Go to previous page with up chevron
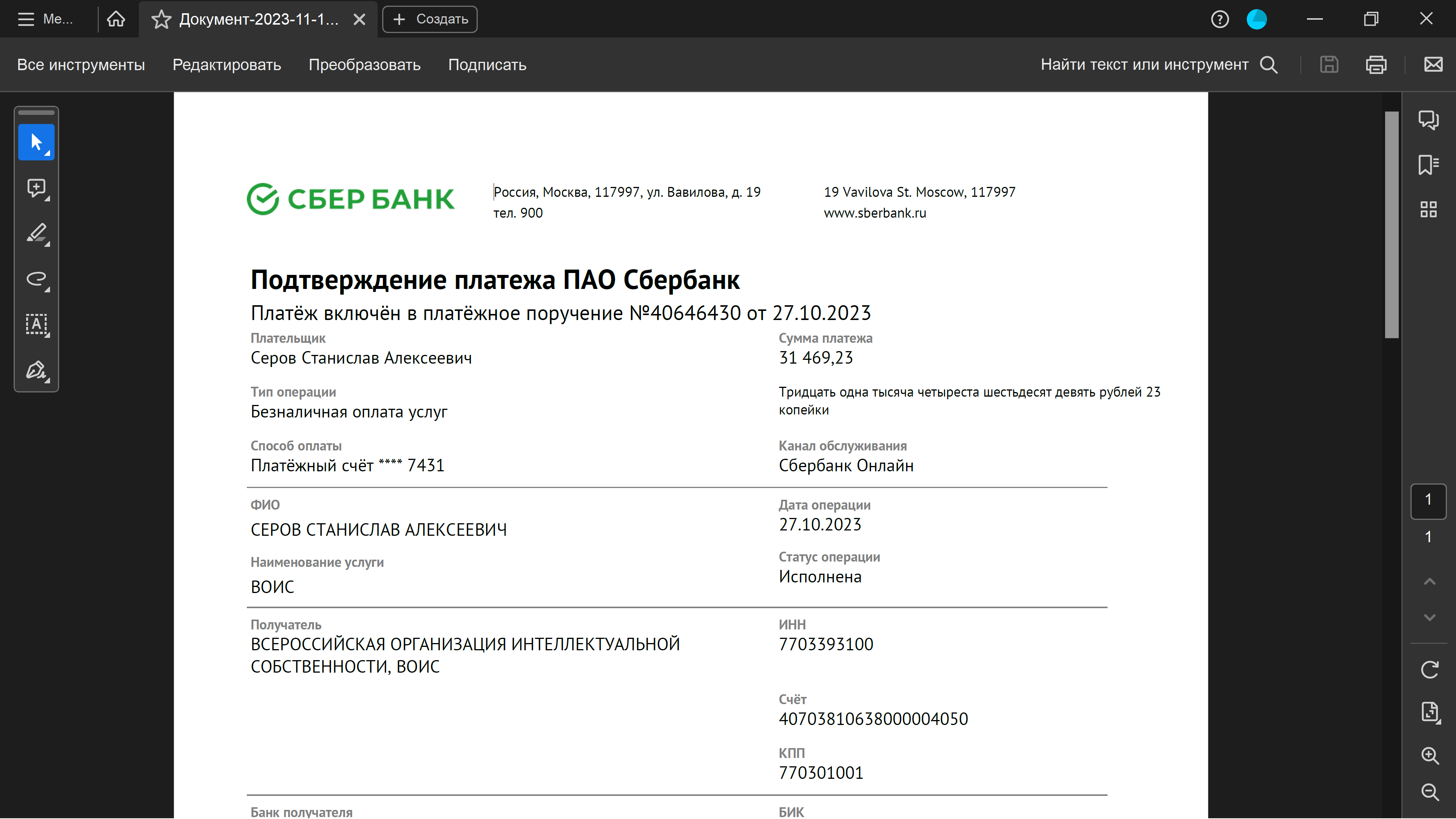This screenshot has width=1456, height=819. (x=1429, y=582)
